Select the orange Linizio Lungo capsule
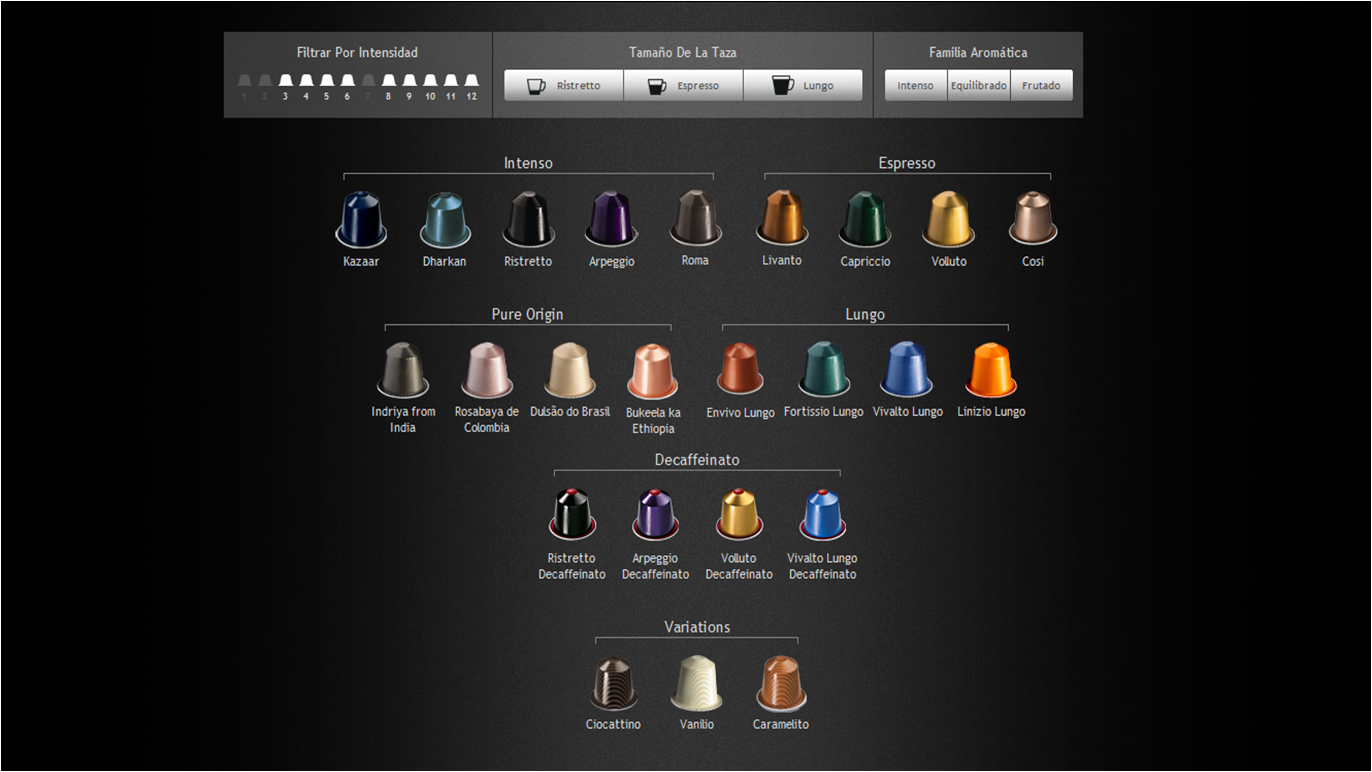 pyautogui.click(x=991, y=369)
